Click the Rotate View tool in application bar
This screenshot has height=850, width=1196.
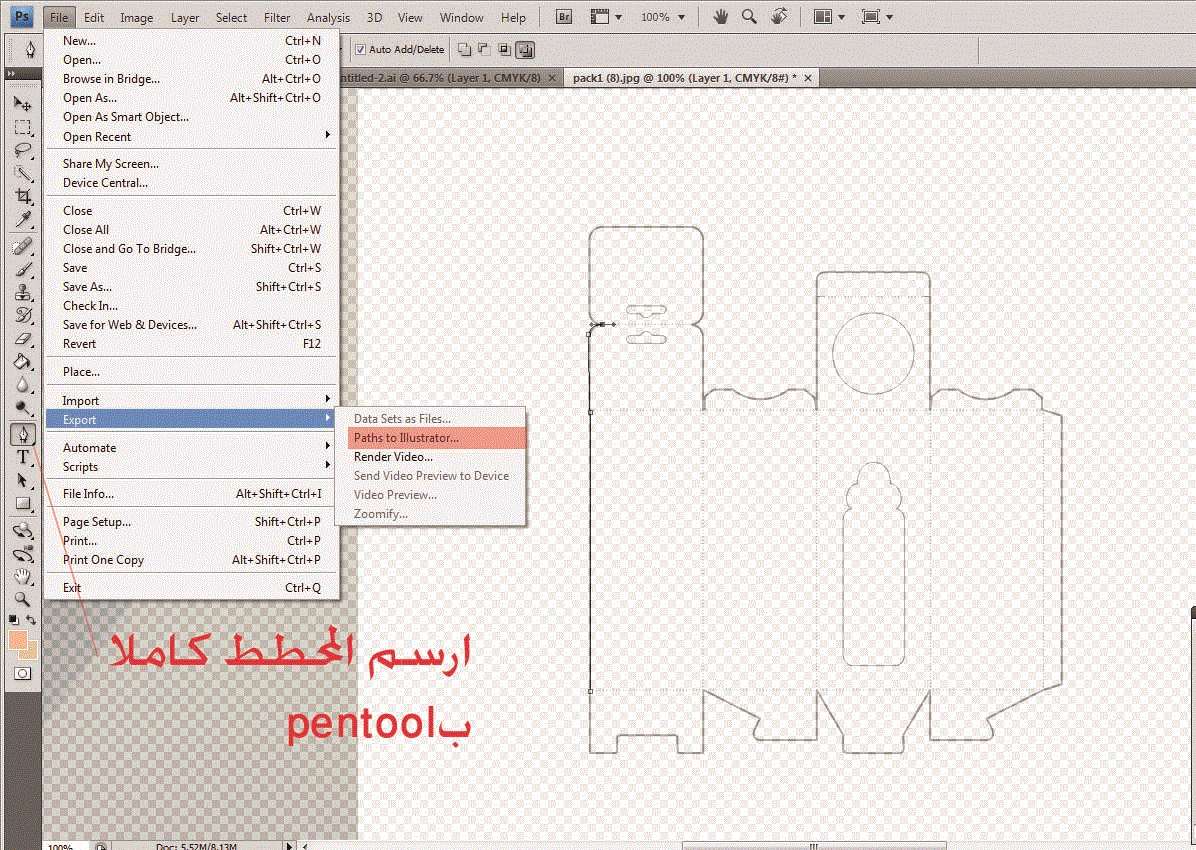click(779, 17)
